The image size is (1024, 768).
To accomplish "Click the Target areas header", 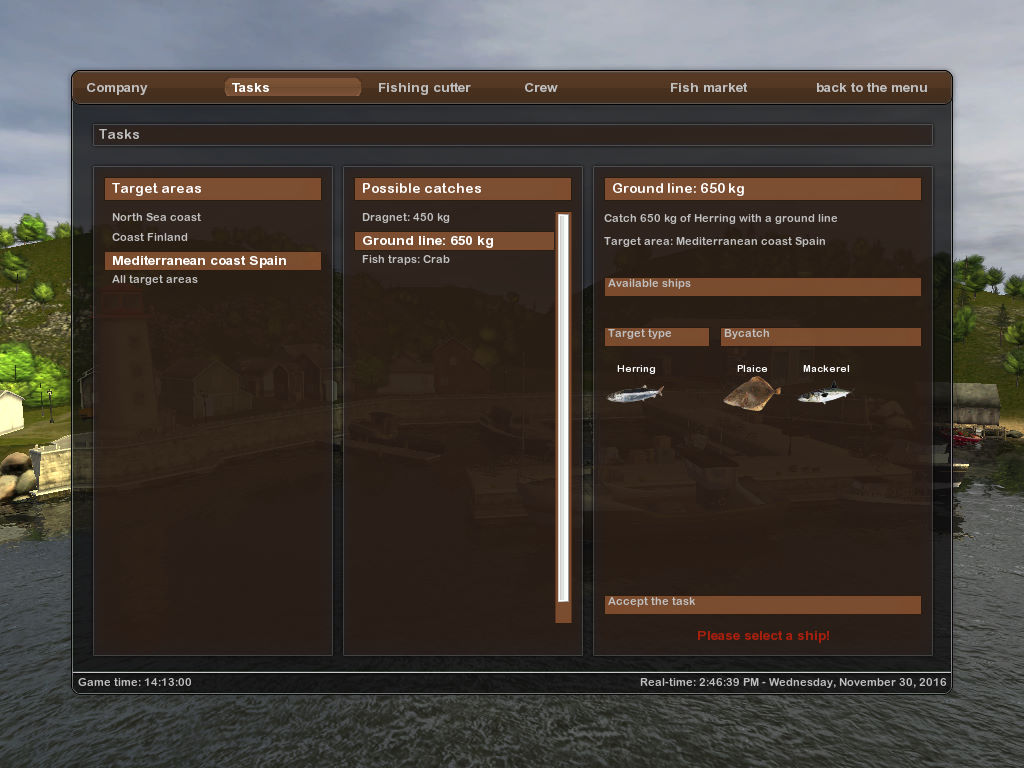I will pyautogui.click(x=213, y=189).
